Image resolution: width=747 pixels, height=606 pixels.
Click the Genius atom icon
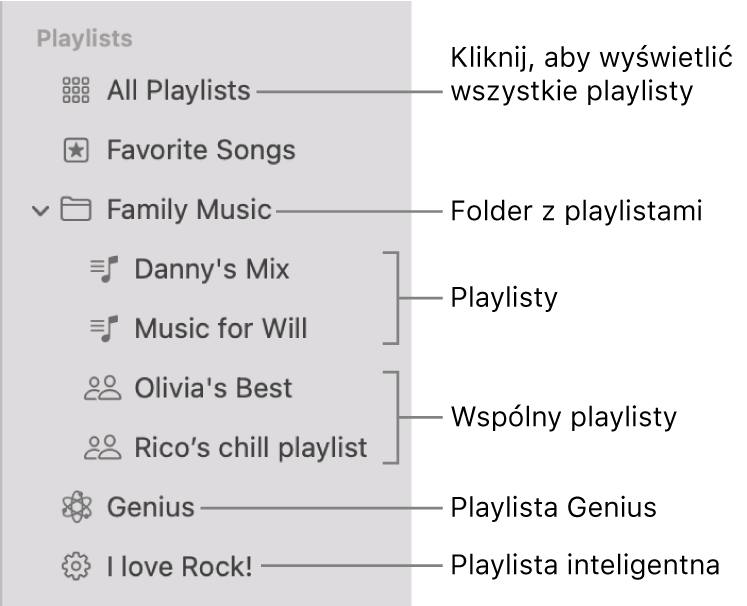click(76, 507)
